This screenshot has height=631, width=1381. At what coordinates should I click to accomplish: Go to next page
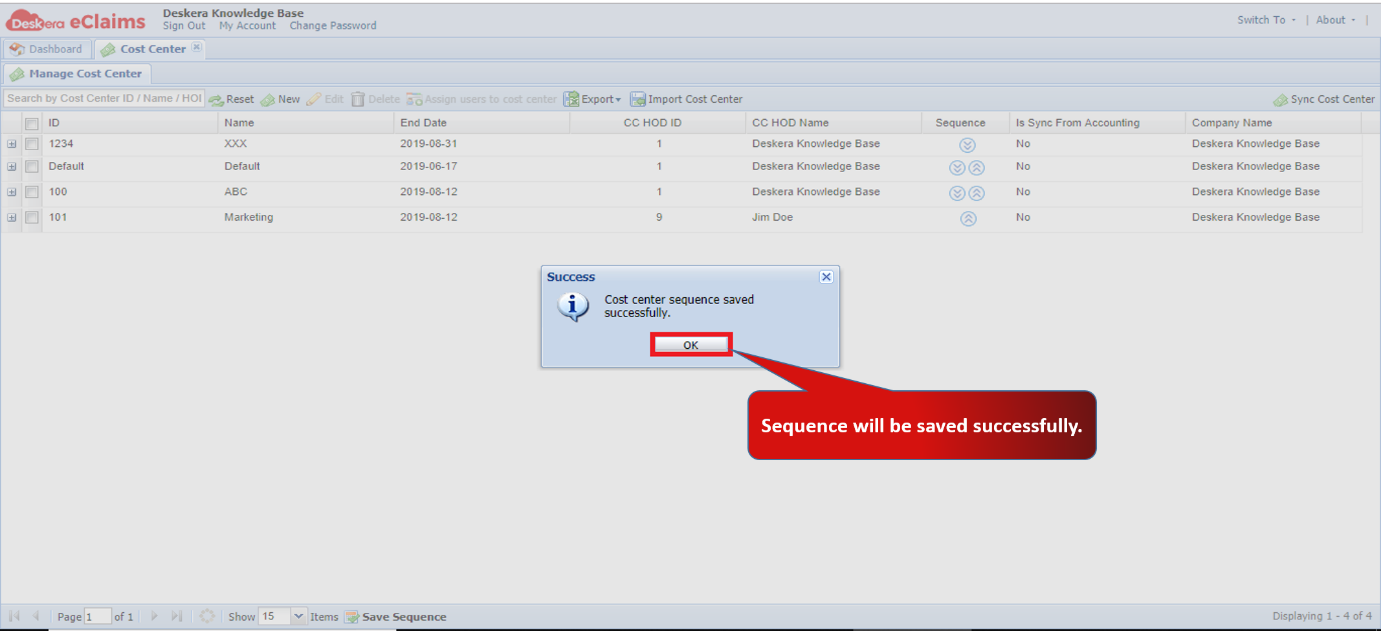click(155, 617)
